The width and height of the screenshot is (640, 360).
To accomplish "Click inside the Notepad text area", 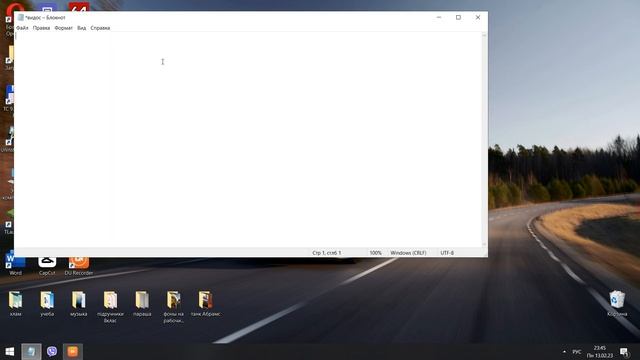I will coord(248,139).
